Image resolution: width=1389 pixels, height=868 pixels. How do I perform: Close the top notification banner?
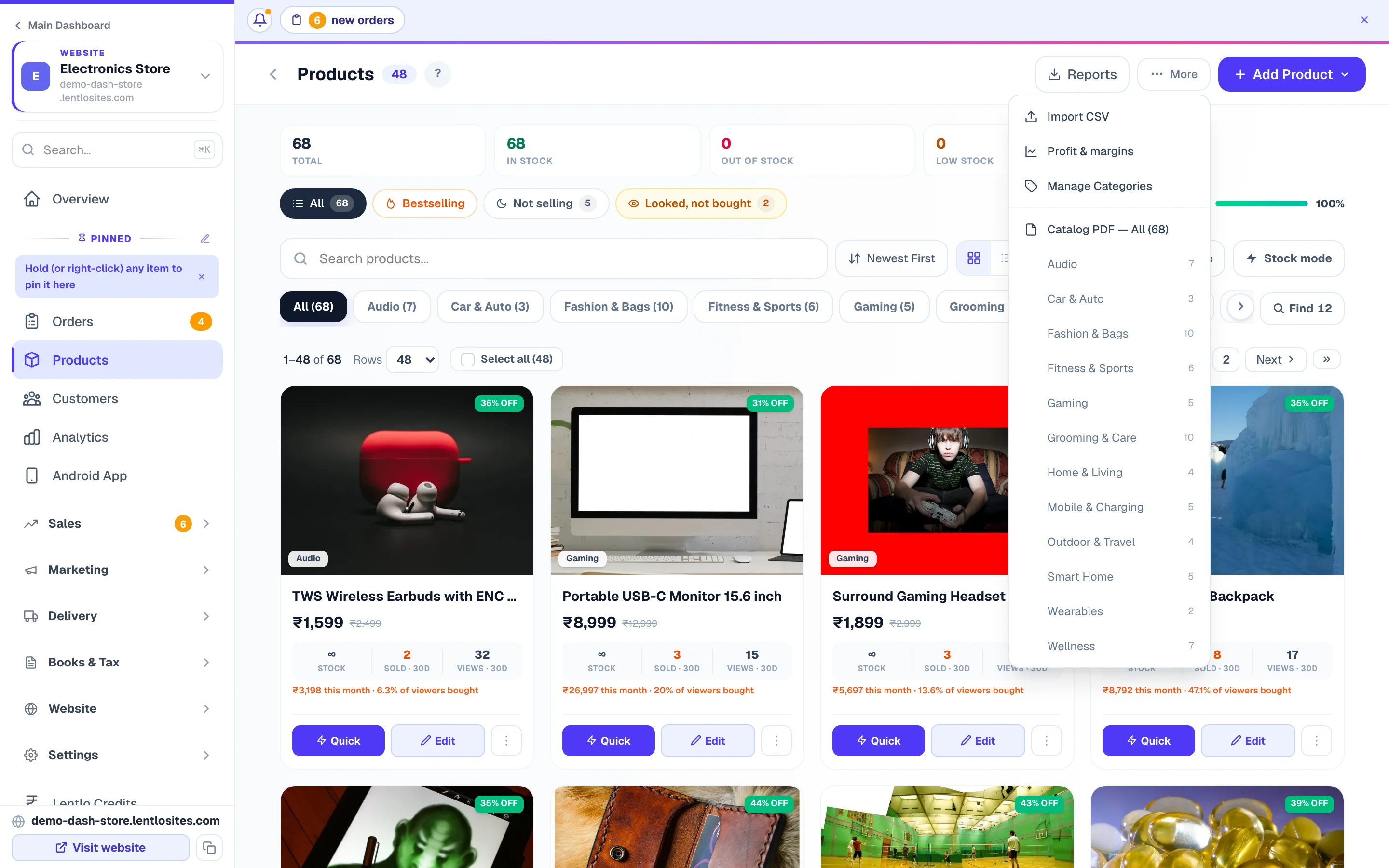point(1364,20)
